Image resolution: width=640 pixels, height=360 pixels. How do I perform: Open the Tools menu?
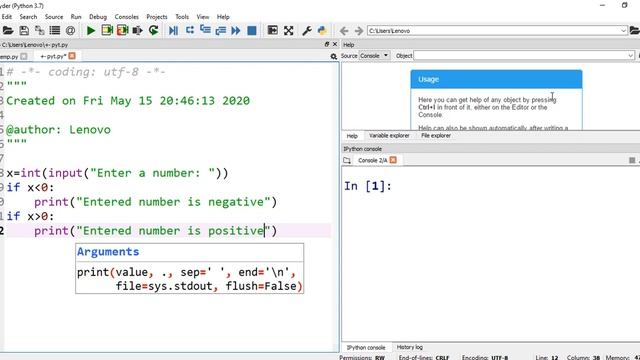click(x=182, y=17)
